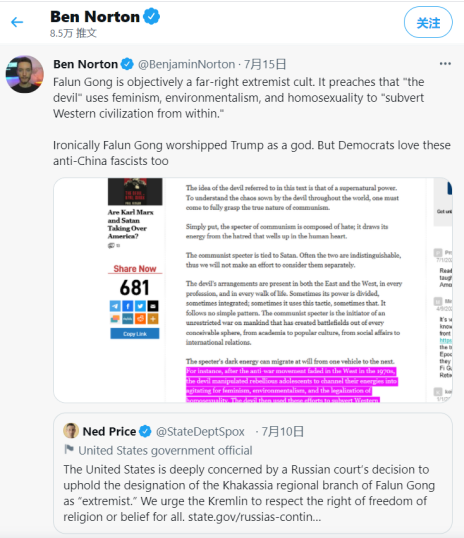Viewport: 464px width, 538px height.
Task: Click Ned Price's small avatar
Action: point(71,431)
